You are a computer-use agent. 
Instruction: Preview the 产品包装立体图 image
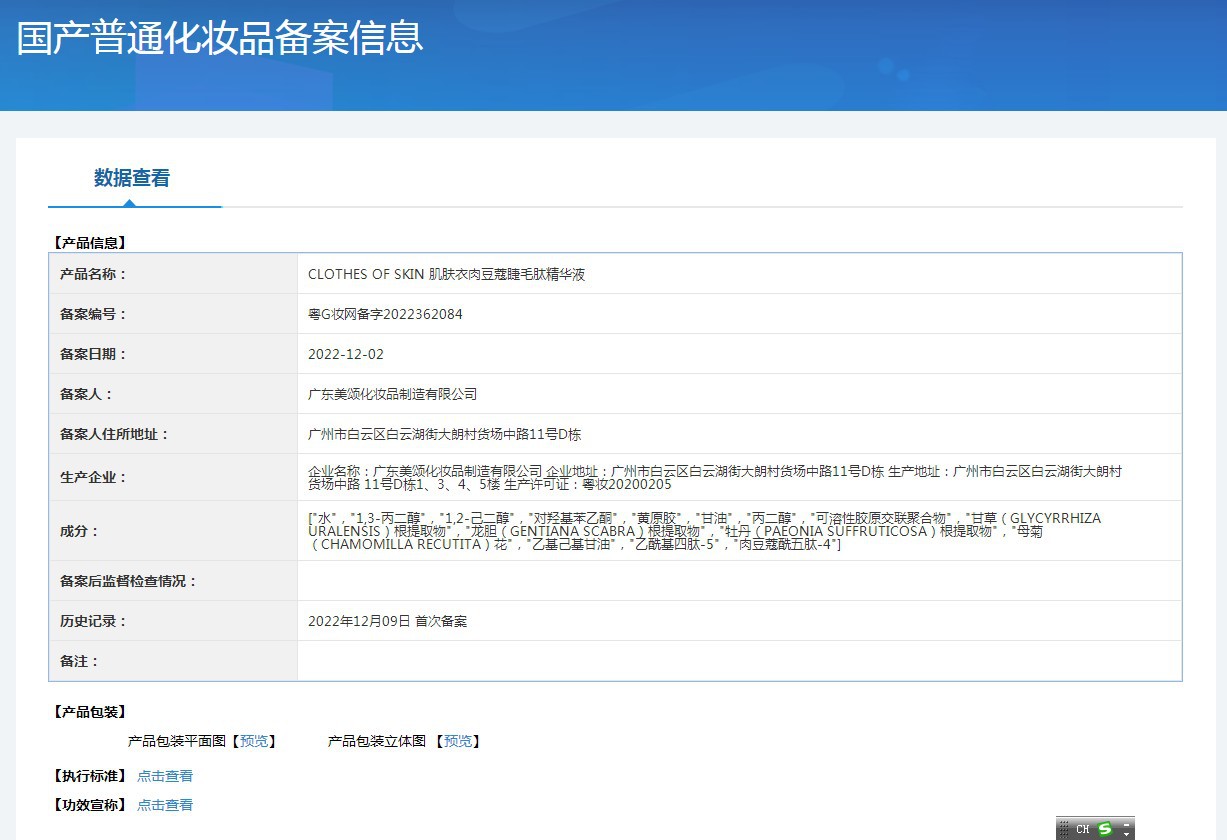[458, 741]
